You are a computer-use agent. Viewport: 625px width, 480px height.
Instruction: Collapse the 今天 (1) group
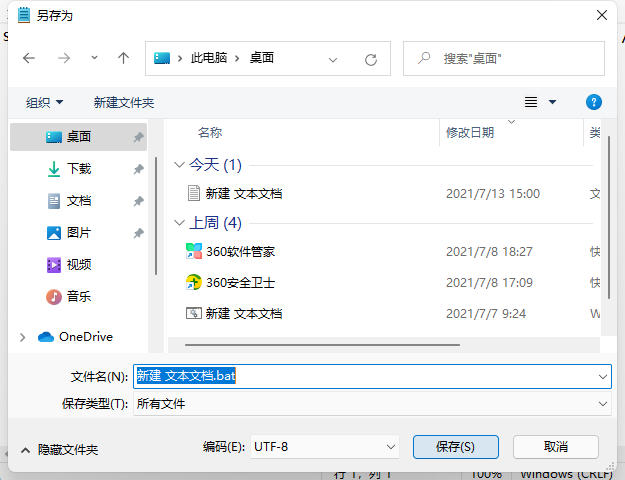coord(179,164)
